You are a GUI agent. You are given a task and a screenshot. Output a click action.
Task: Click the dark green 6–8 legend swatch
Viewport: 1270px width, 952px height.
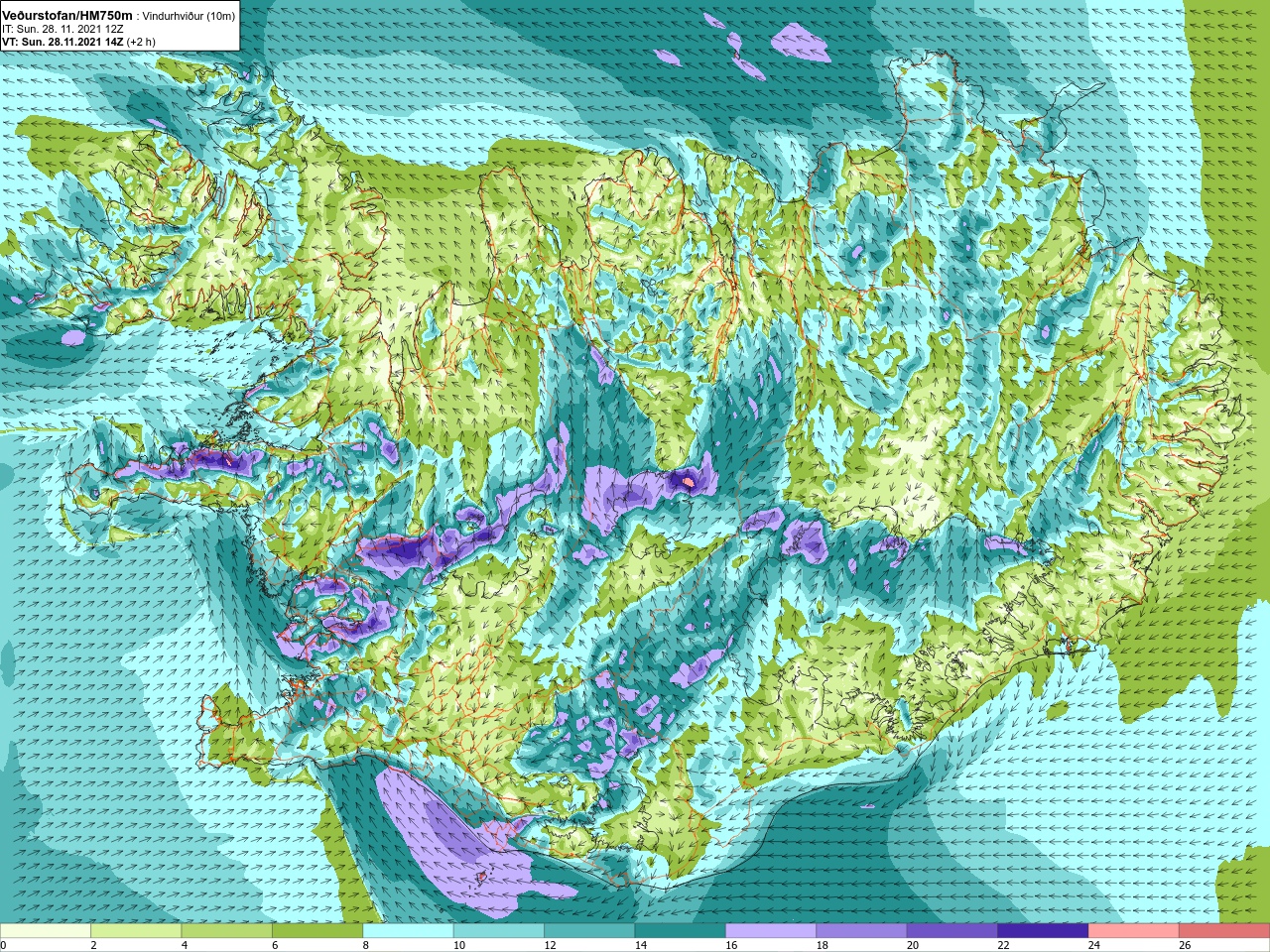(317, 931)
